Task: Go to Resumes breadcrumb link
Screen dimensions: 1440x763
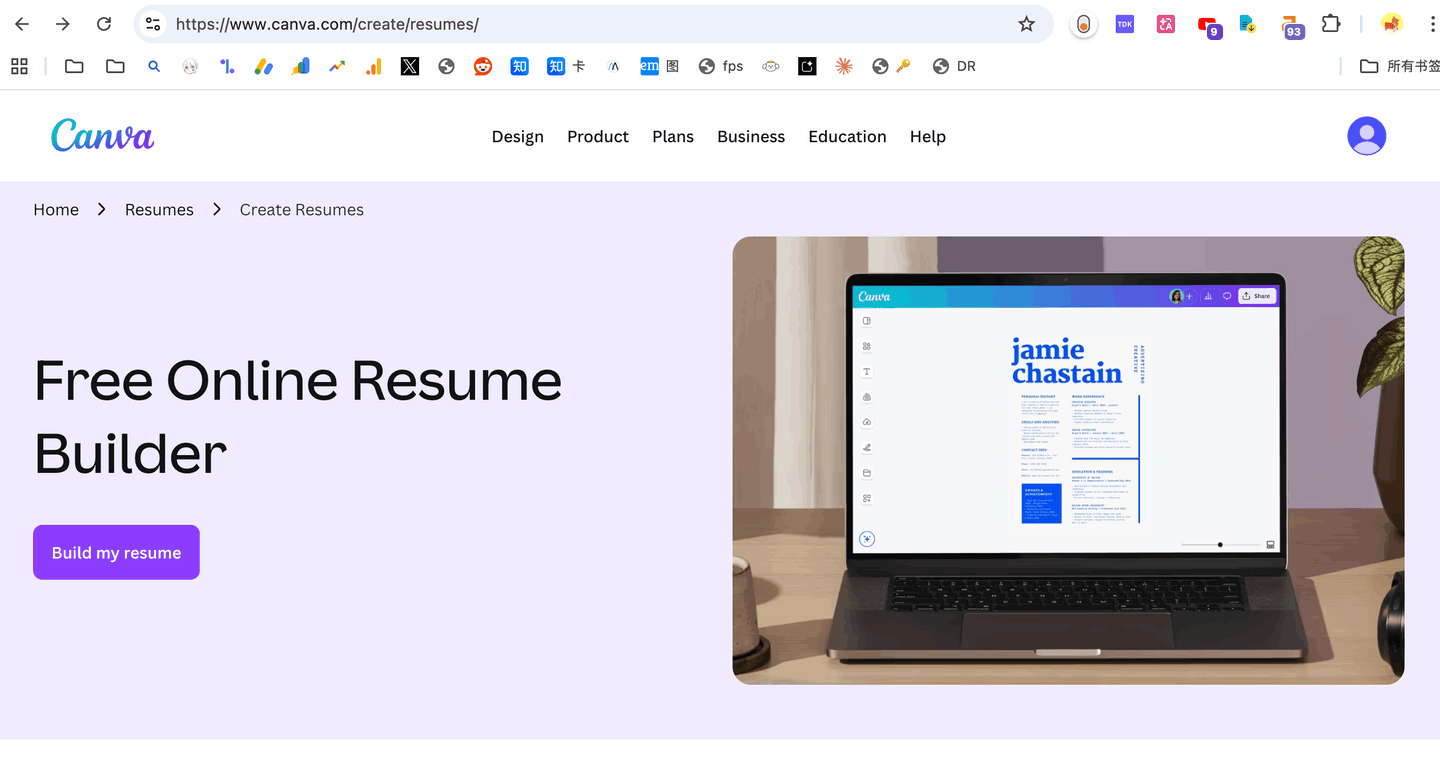Action: pos(159,210)
